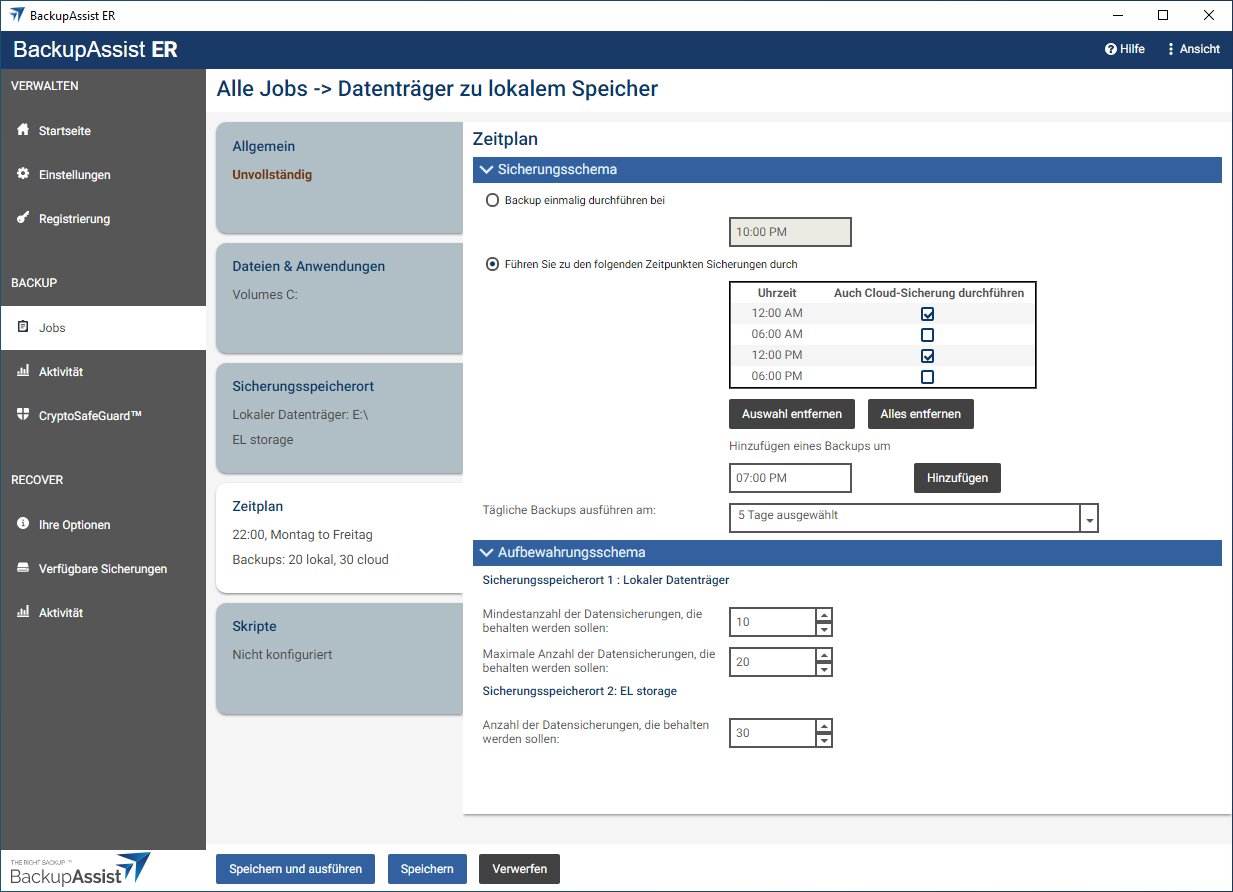Enable cloud backup for 06:00 PM

click(927, 377)
